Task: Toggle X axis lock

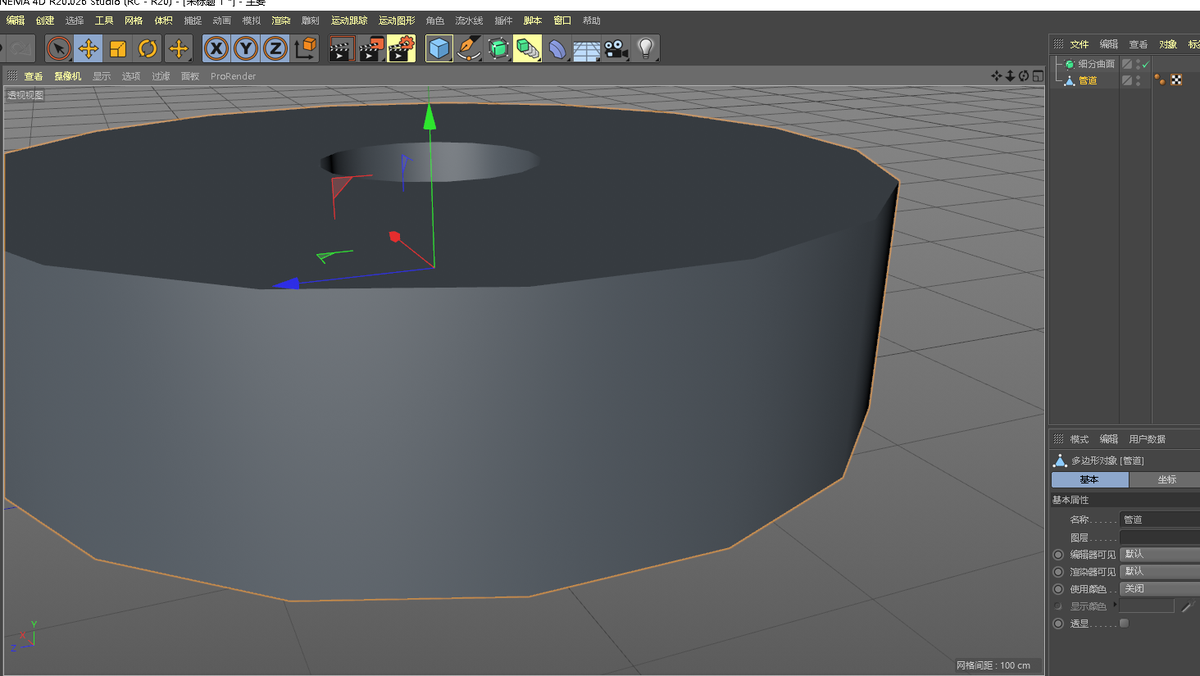Action: tap(216, 48)
